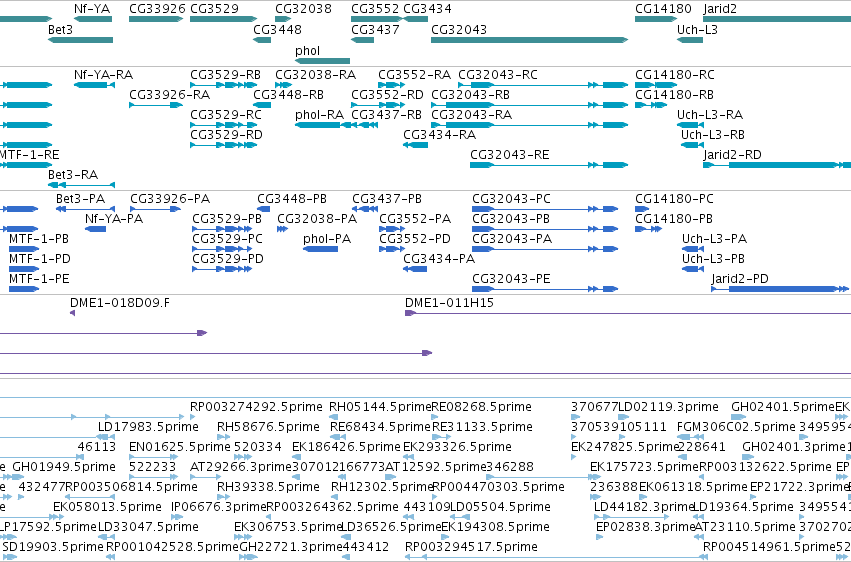Select EST RH39338.5prime

tap(268, 487)
